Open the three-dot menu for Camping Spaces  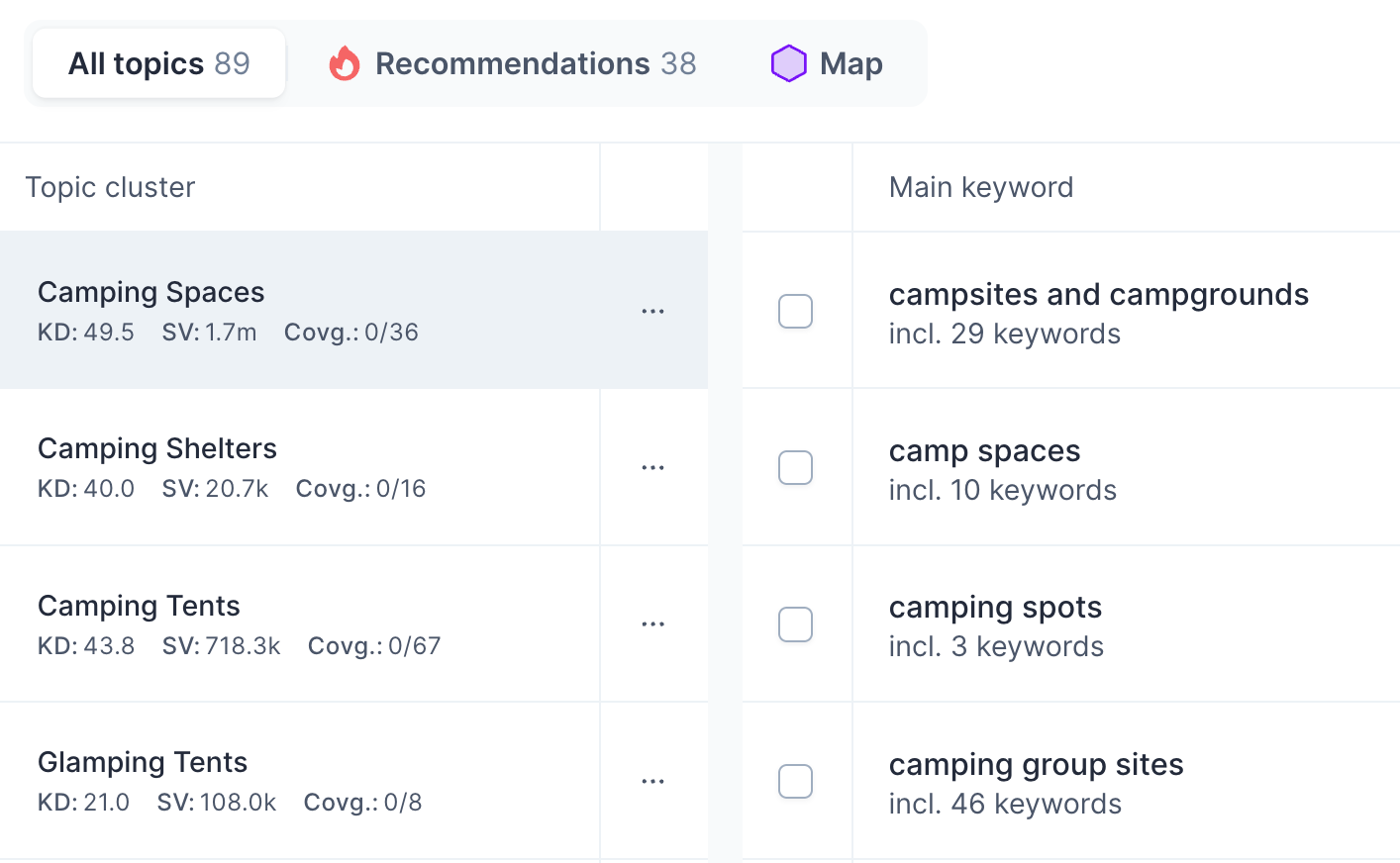(652, 311)
